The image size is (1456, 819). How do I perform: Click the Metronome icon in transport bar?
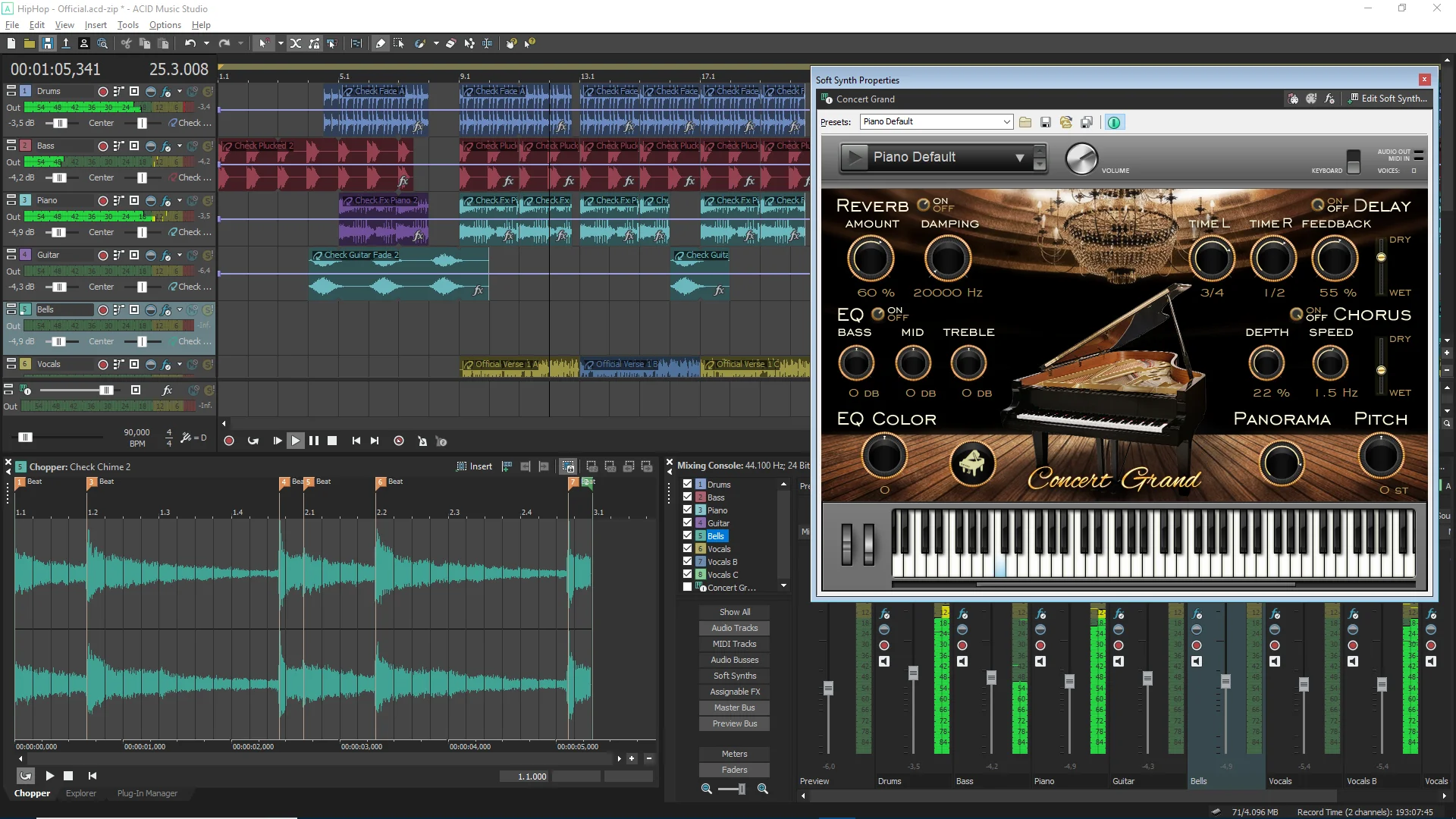click(x=422, y=441)
